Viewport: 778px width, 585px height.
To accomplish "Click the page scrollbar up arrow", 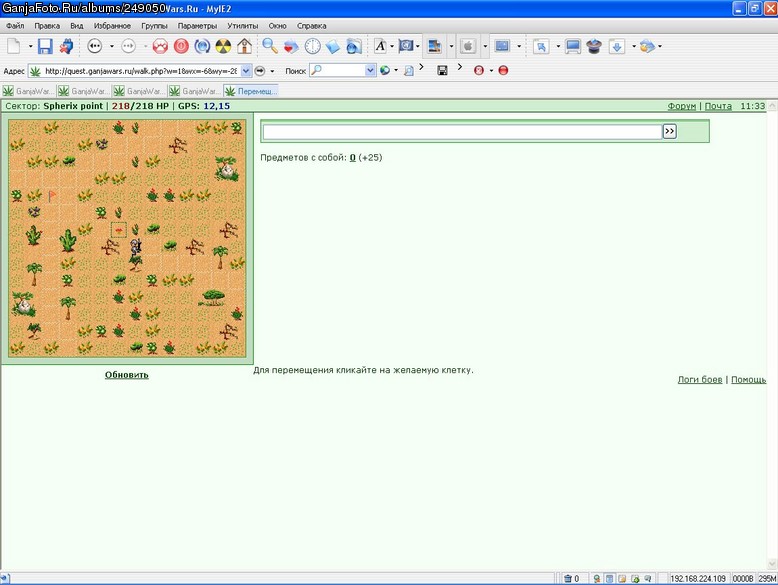I will tap(772, 106).
